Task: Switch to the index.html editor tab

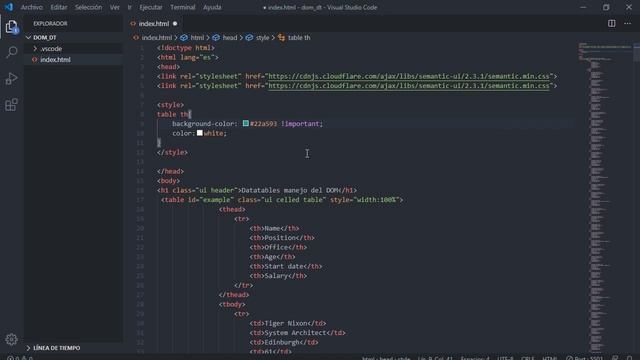Action: tap(153, 24)
